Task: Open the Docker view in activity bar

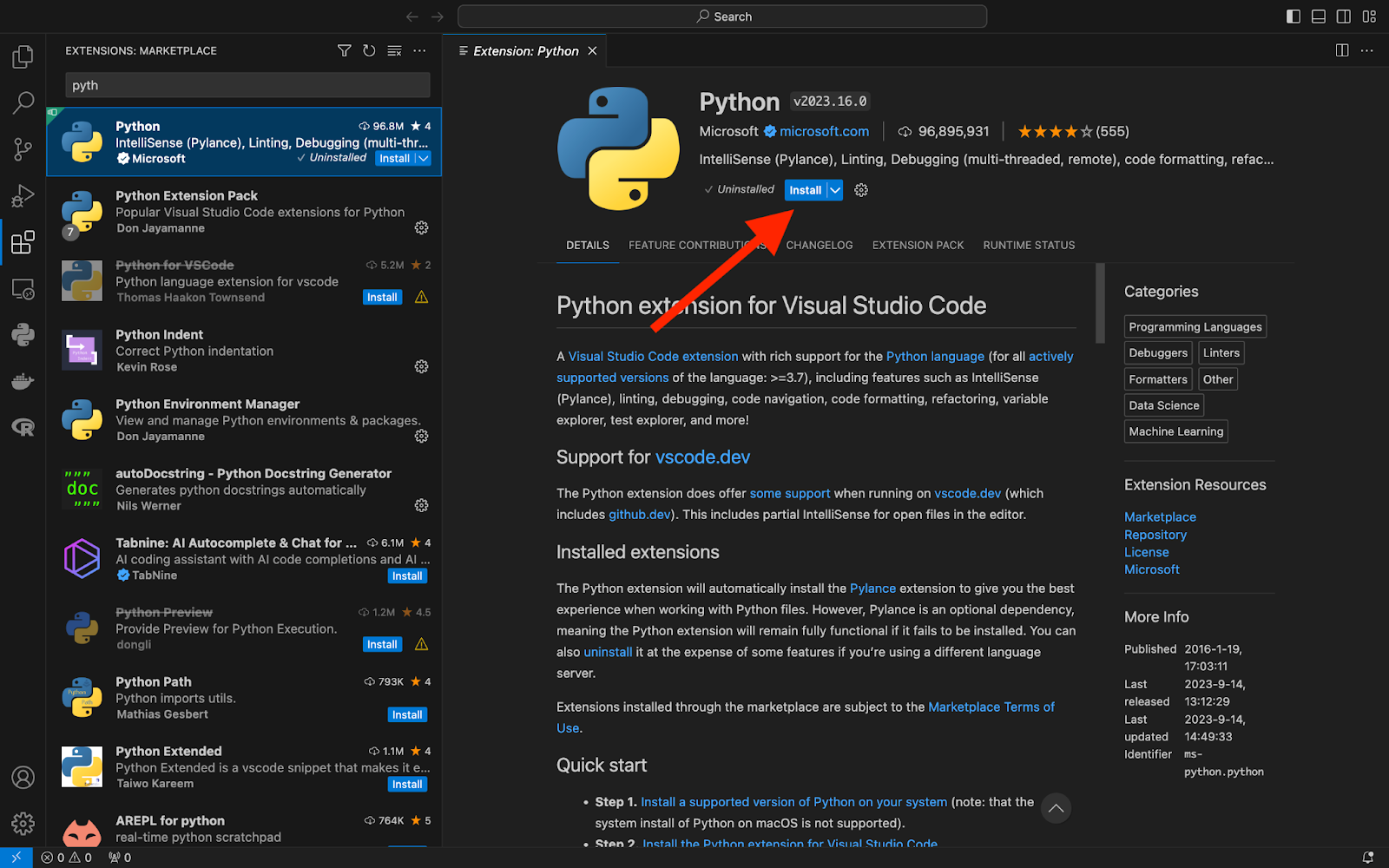Action: click(23, 381)
